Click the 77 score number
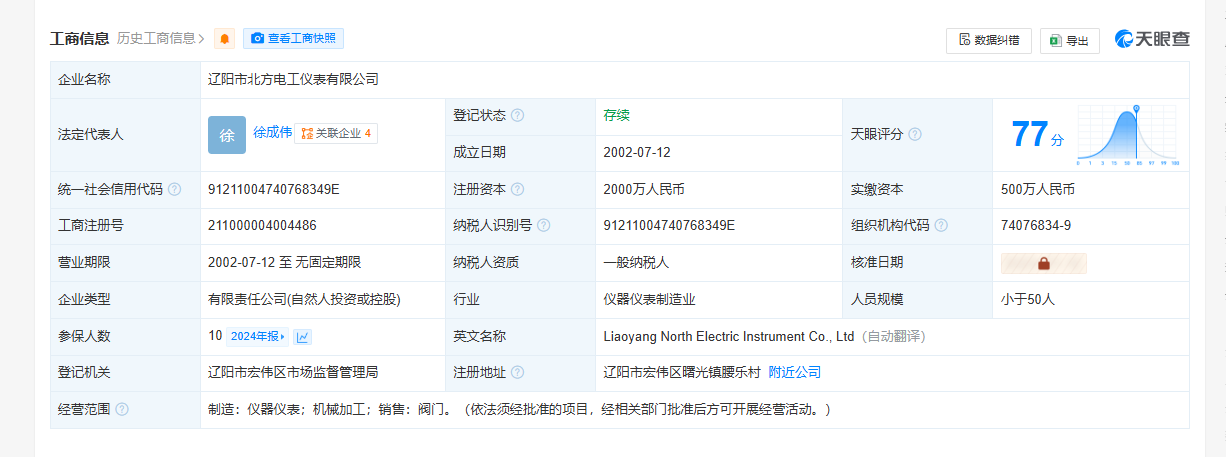 tap(1029, 134)
